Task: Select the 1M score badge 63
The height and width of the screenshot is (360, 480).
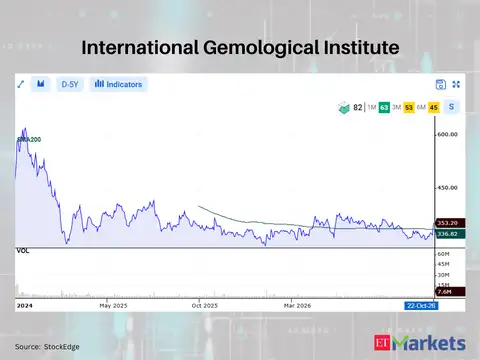Action: 384,107
